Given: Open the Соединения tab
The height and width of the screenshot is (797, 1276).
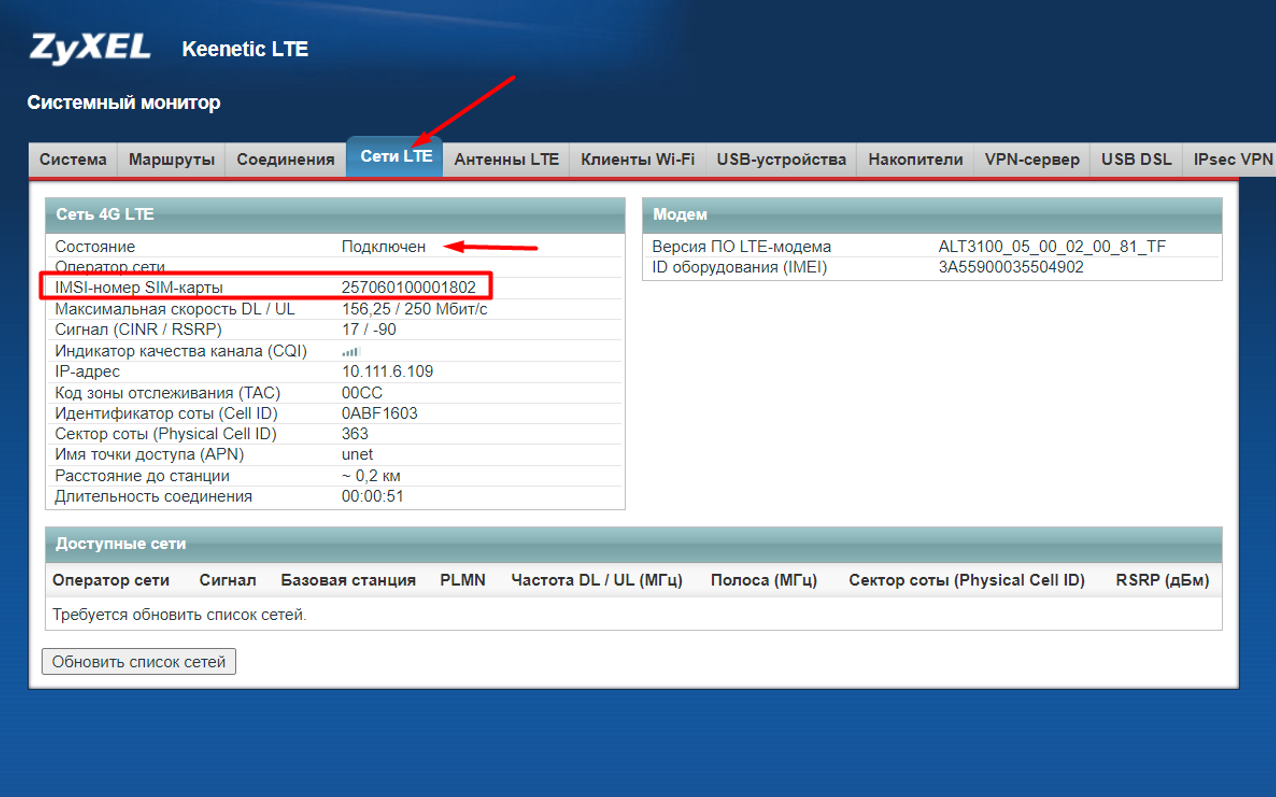Looking at the screenshot, I should coord(285,159).
